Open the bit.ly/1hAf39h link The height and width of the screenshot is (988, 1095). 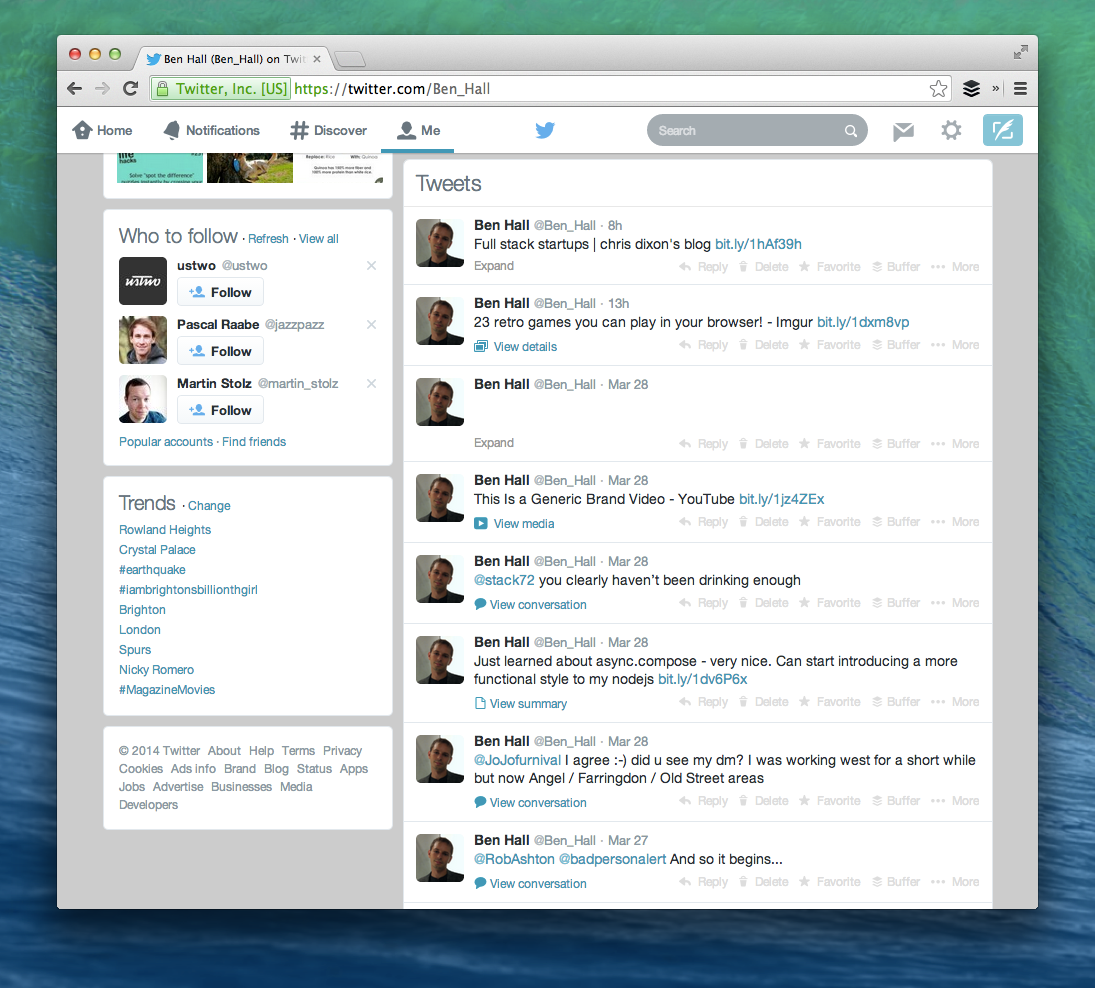(758, 244)
